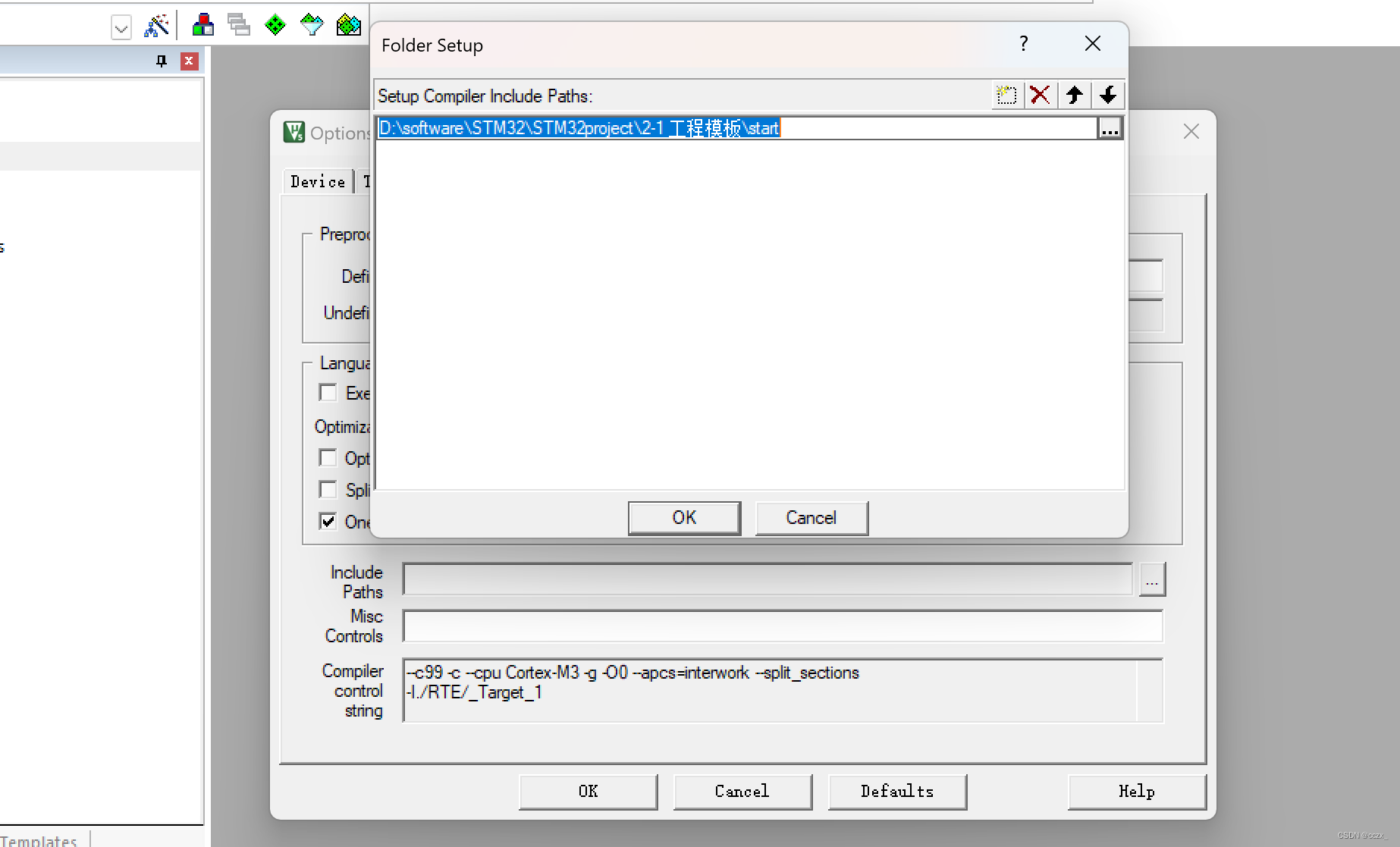Click browse '...' button beside the path entry

pyautogui.click(x=1110, y=129)
